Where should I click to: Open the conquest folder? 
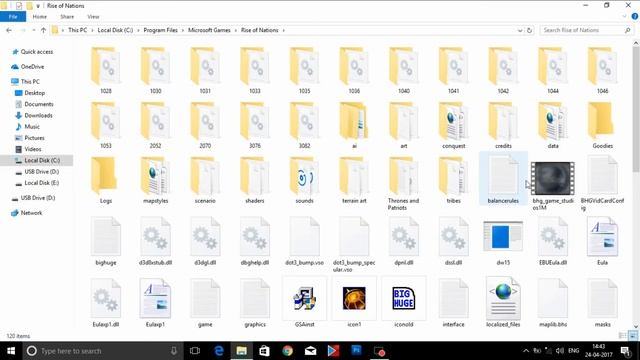(453, 126)
